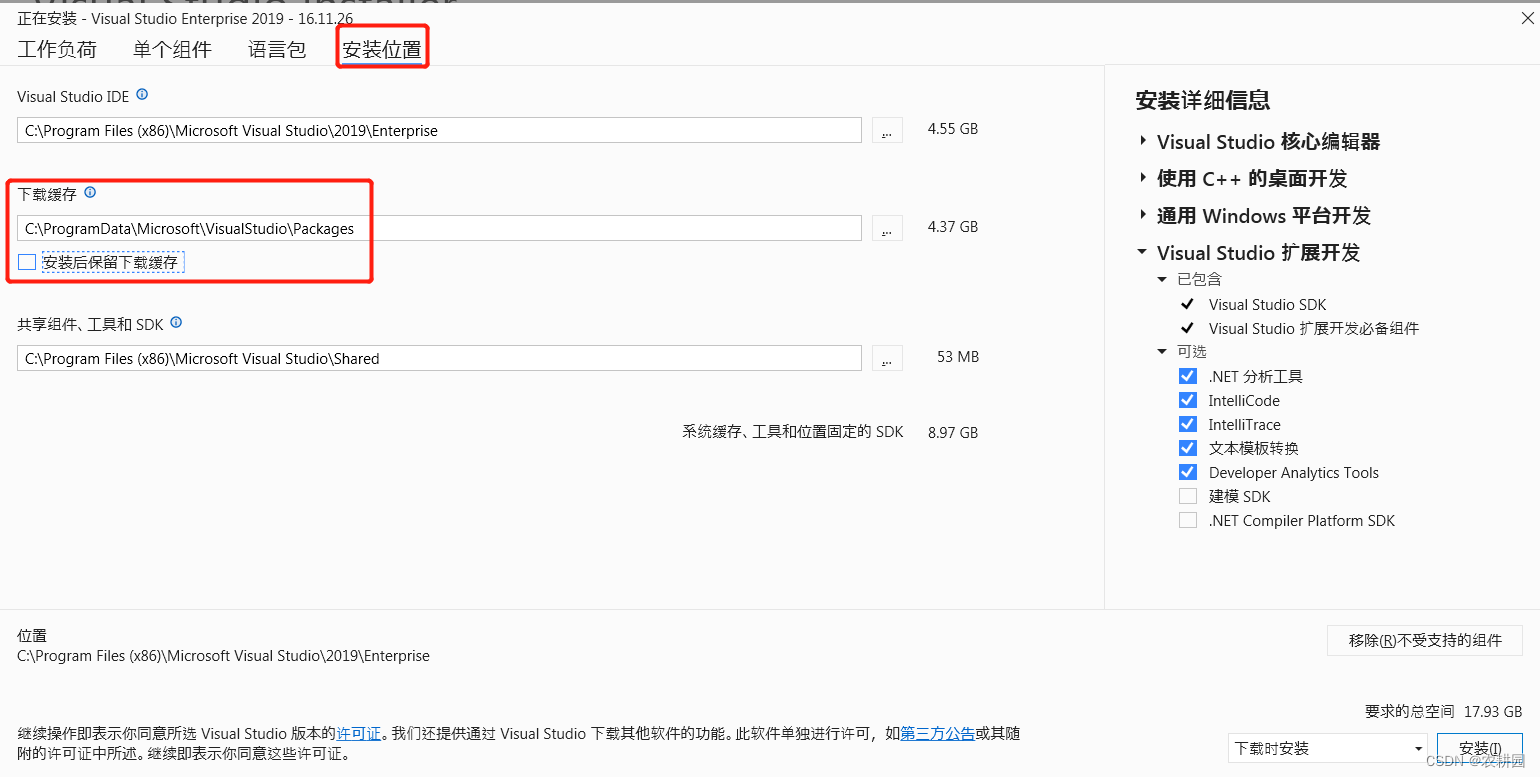Click 8.97 GB size value
Image resolution: width=1540 pixels, height=777 pixels.
953,432
